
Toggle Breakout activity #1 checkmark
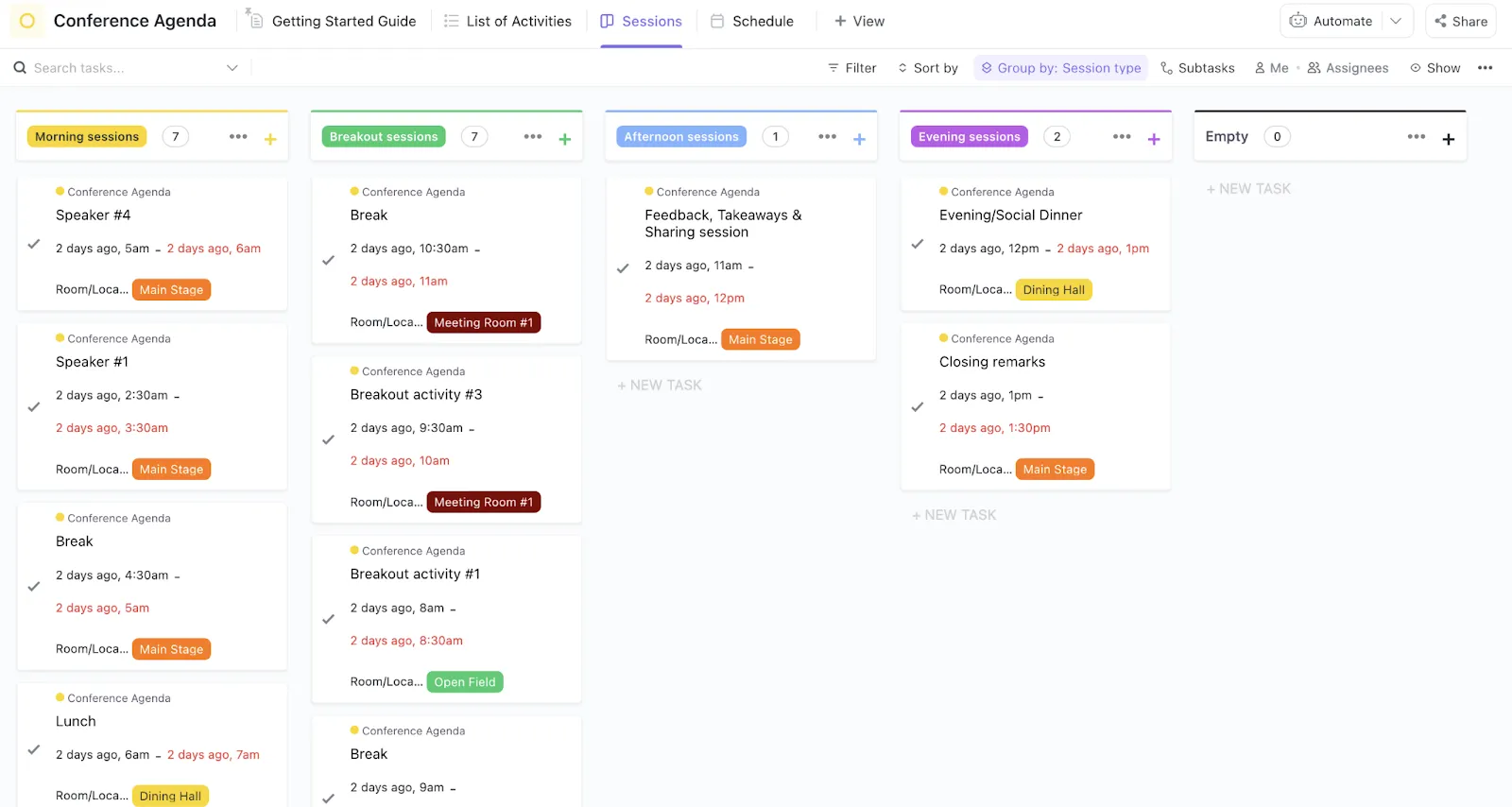pos(329,620)
